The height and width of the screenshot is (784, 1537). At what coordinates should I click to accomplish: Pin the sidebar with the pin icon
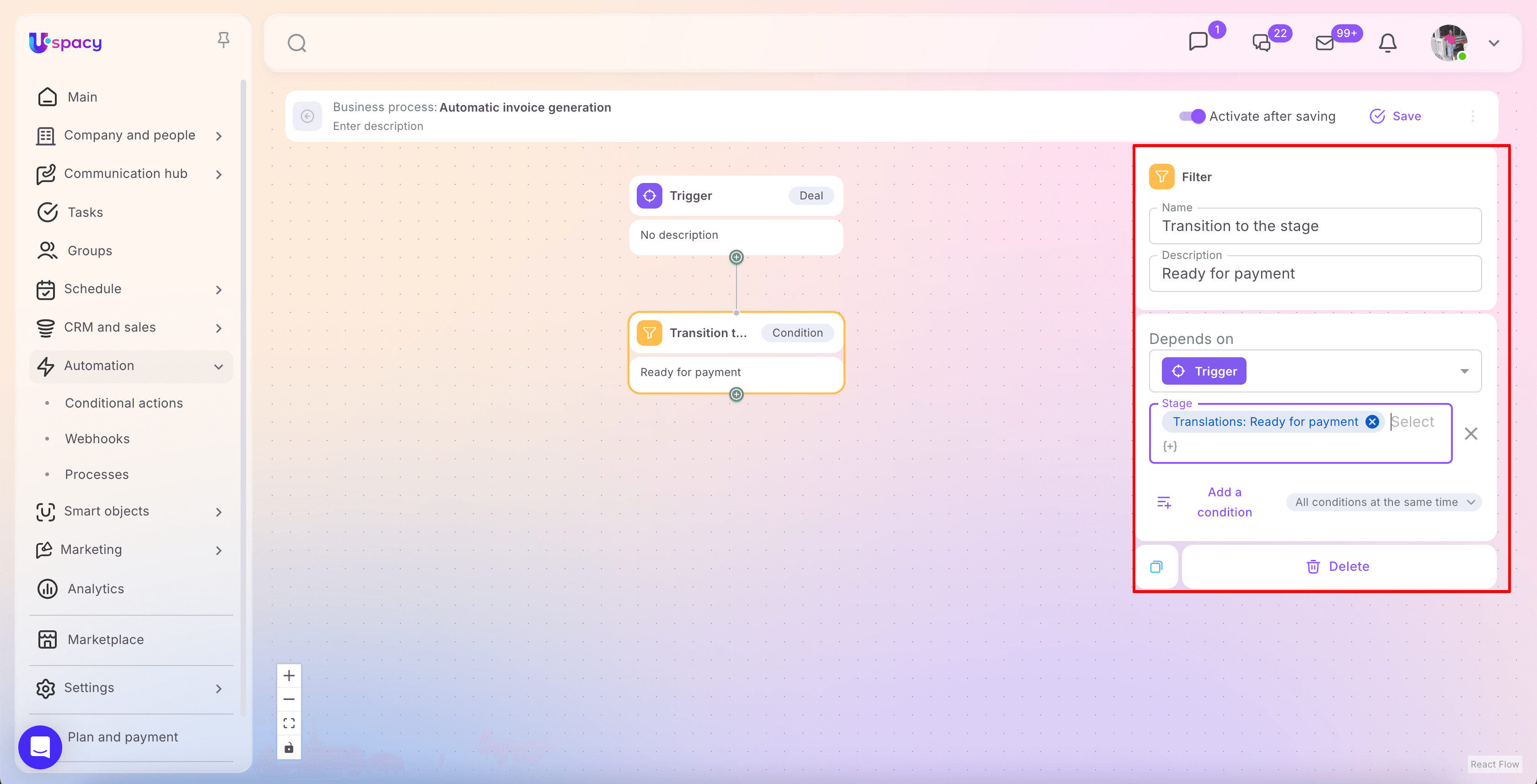pyautogui.click(x=224, y=40)
